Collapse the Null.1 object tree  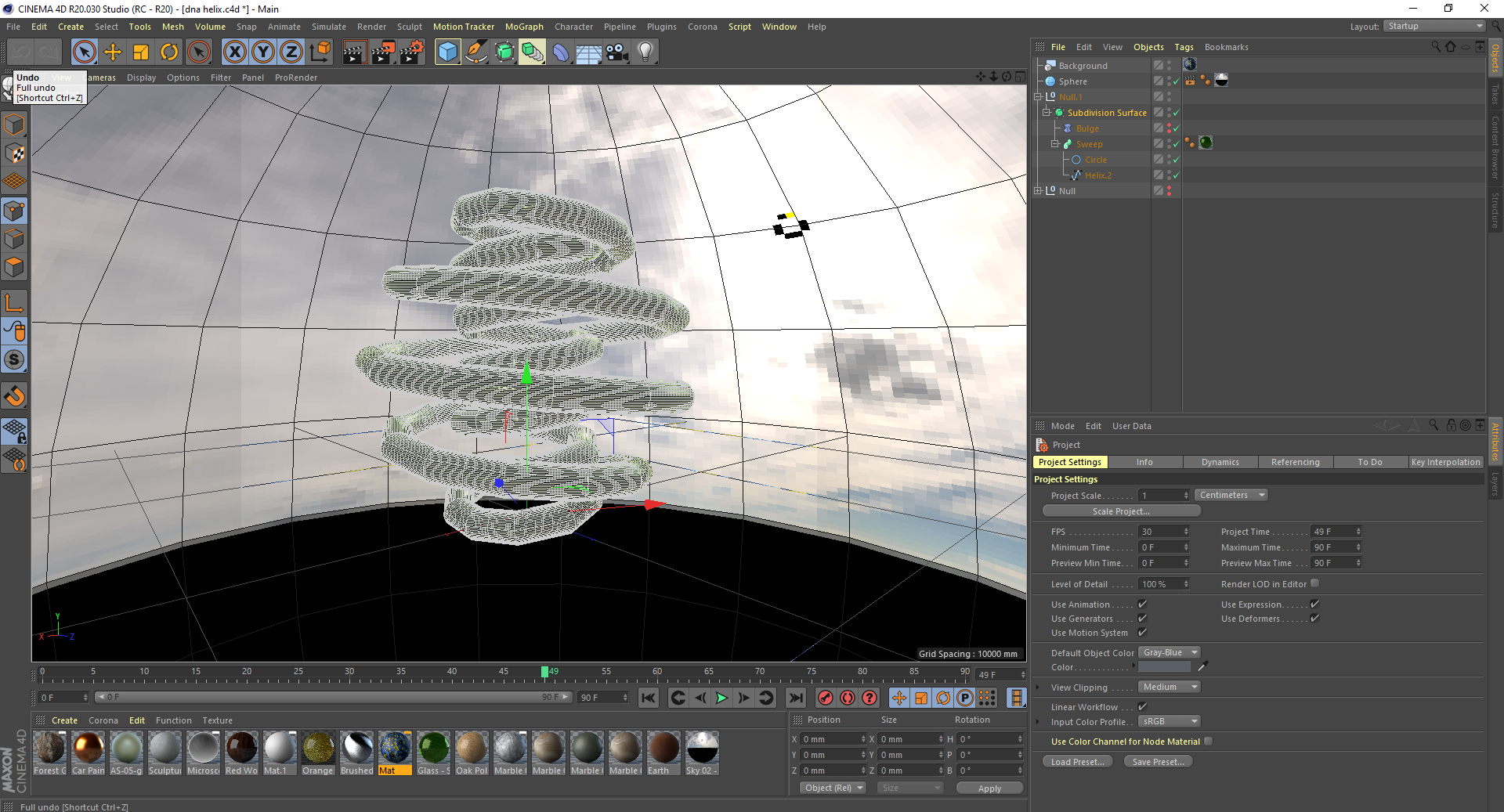1038,97
